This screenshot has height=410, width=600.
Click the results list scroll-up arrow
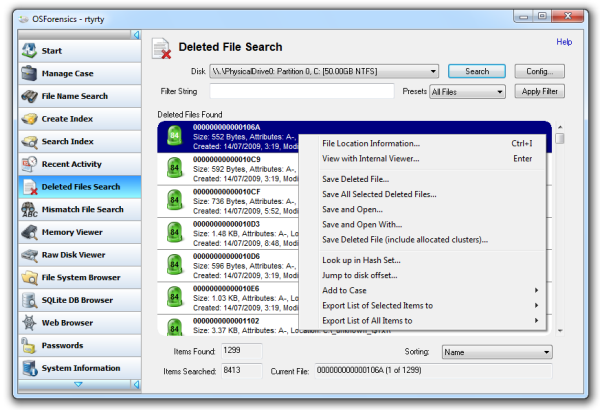[560, 127]
